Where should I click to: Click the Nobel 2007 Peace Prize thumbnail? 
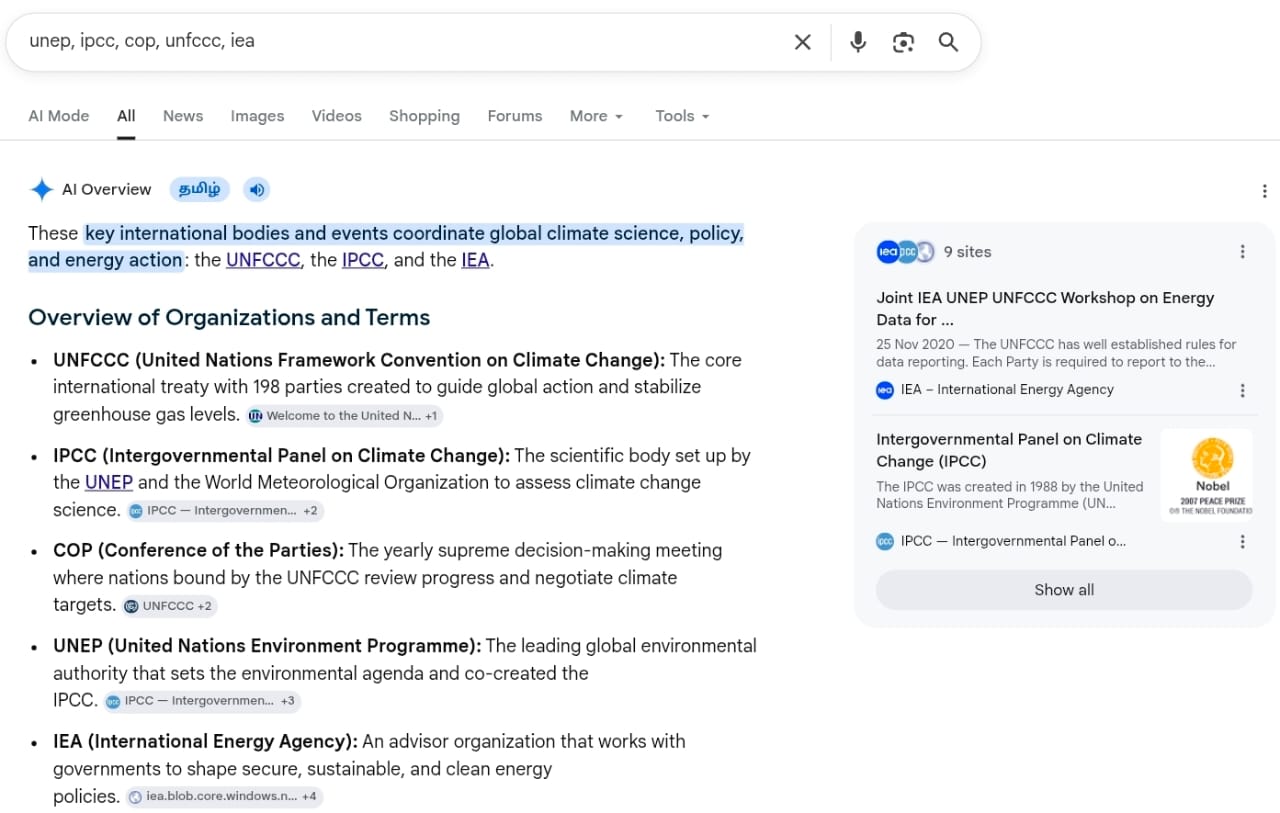pyautogui.click(x=1206, y=475)
